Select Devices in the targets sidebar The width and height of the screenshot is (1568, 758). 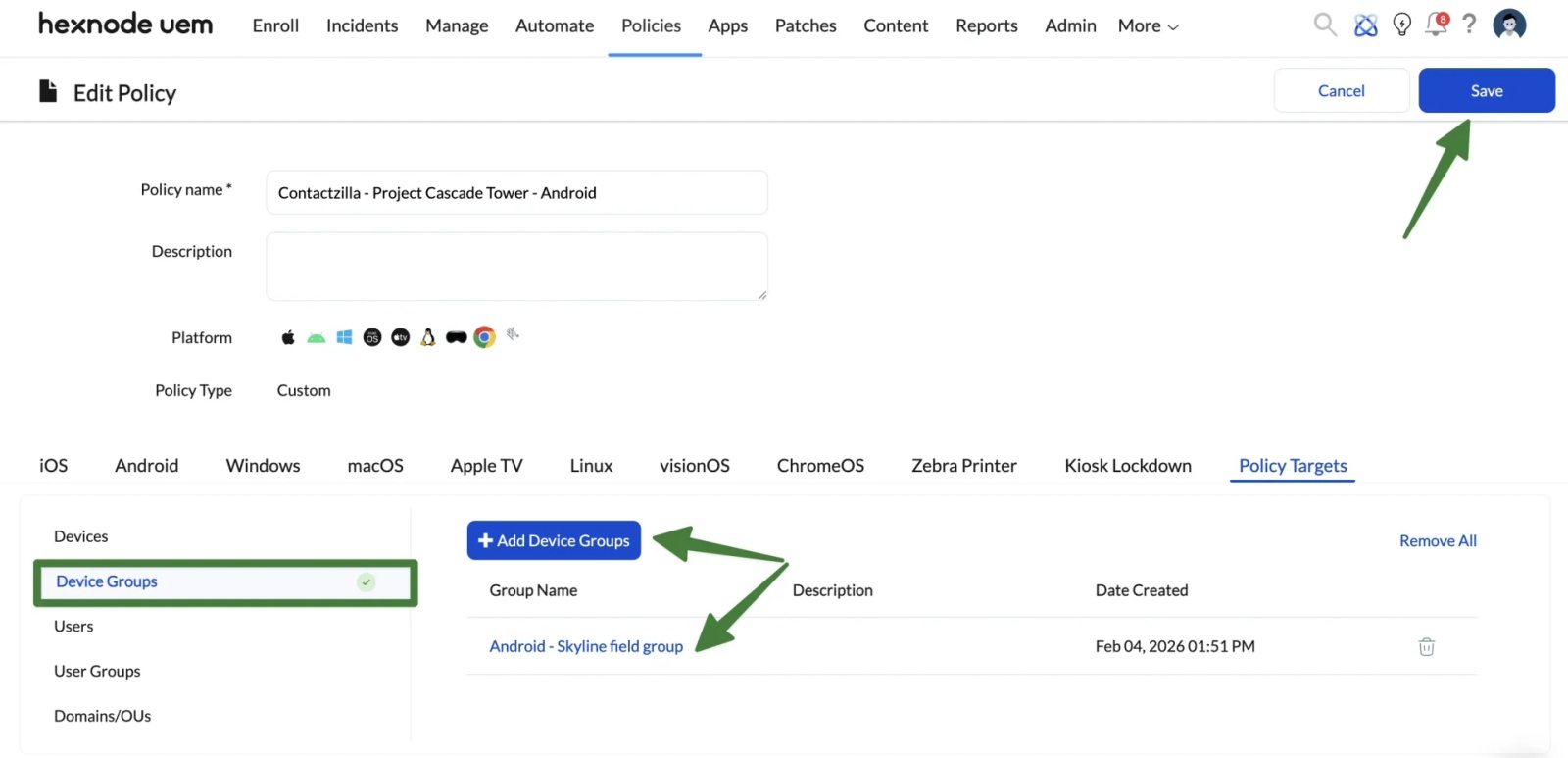[x=81, y=536]
